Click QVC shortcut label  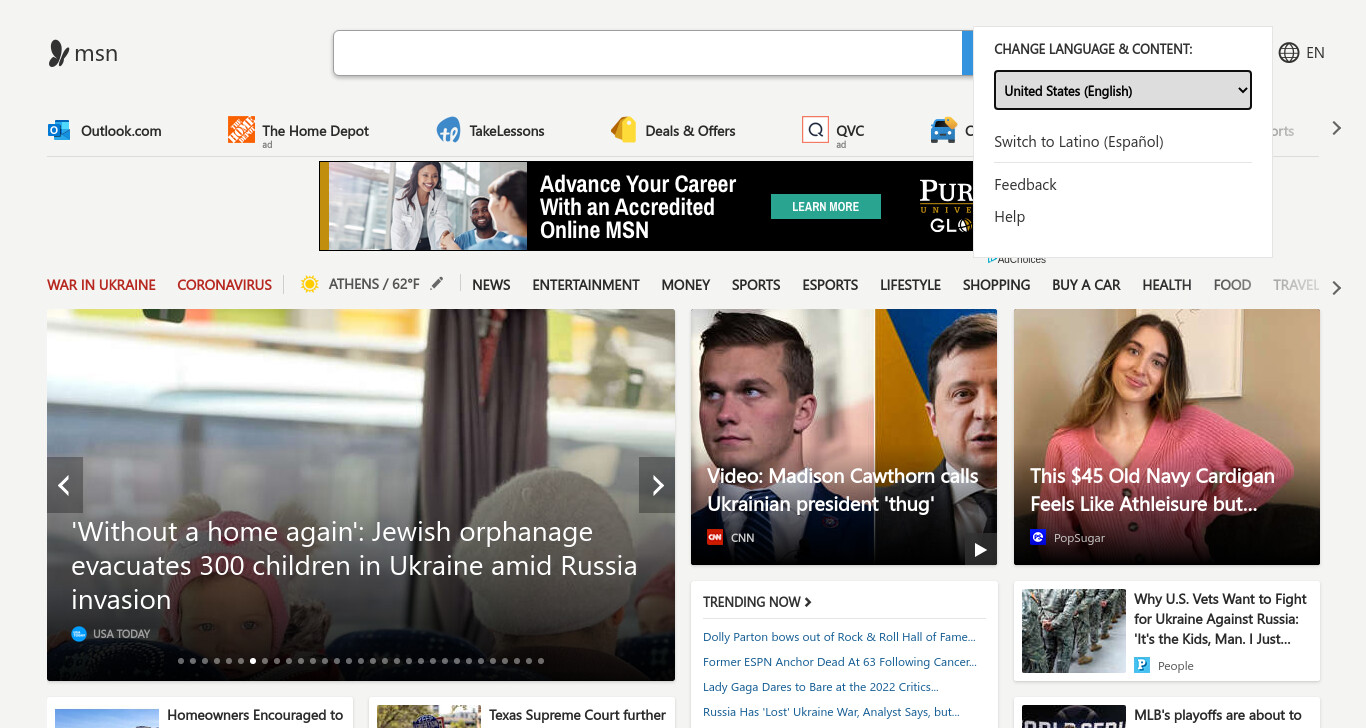click(850, 131)
